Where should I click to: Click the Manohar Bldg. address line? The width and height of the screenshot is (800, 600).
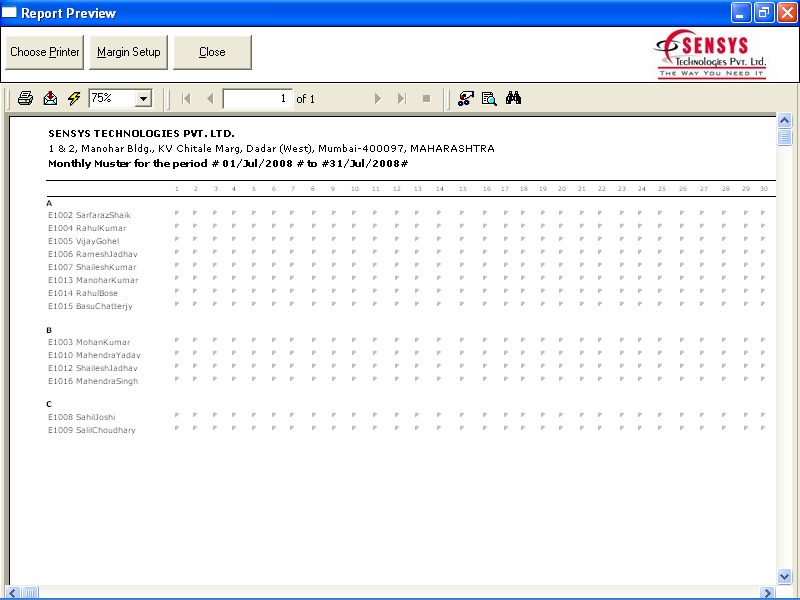[271, 148]
